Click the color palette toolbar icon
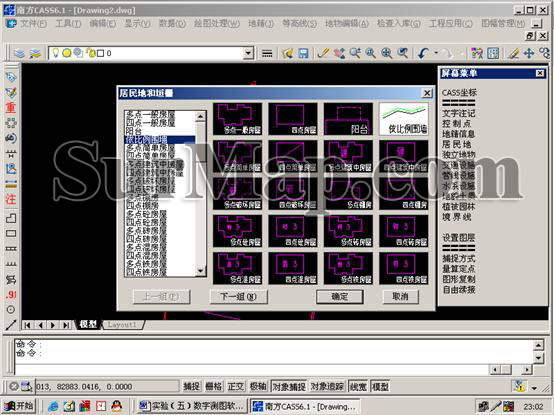This screenshot has height=415, width=554. pyautogui.click(x=477, y=53)
